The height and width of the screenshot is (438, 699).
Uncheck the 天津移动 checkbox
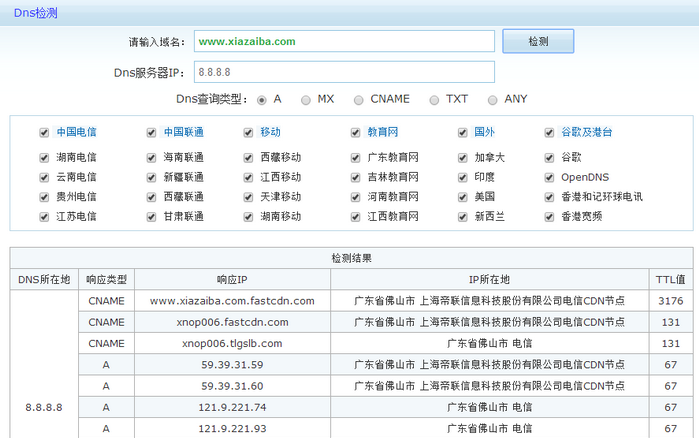pos(249,197)
